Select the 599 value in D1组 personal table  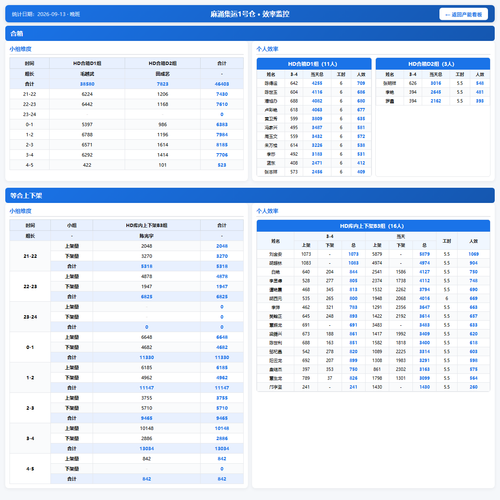coord(294,119)
